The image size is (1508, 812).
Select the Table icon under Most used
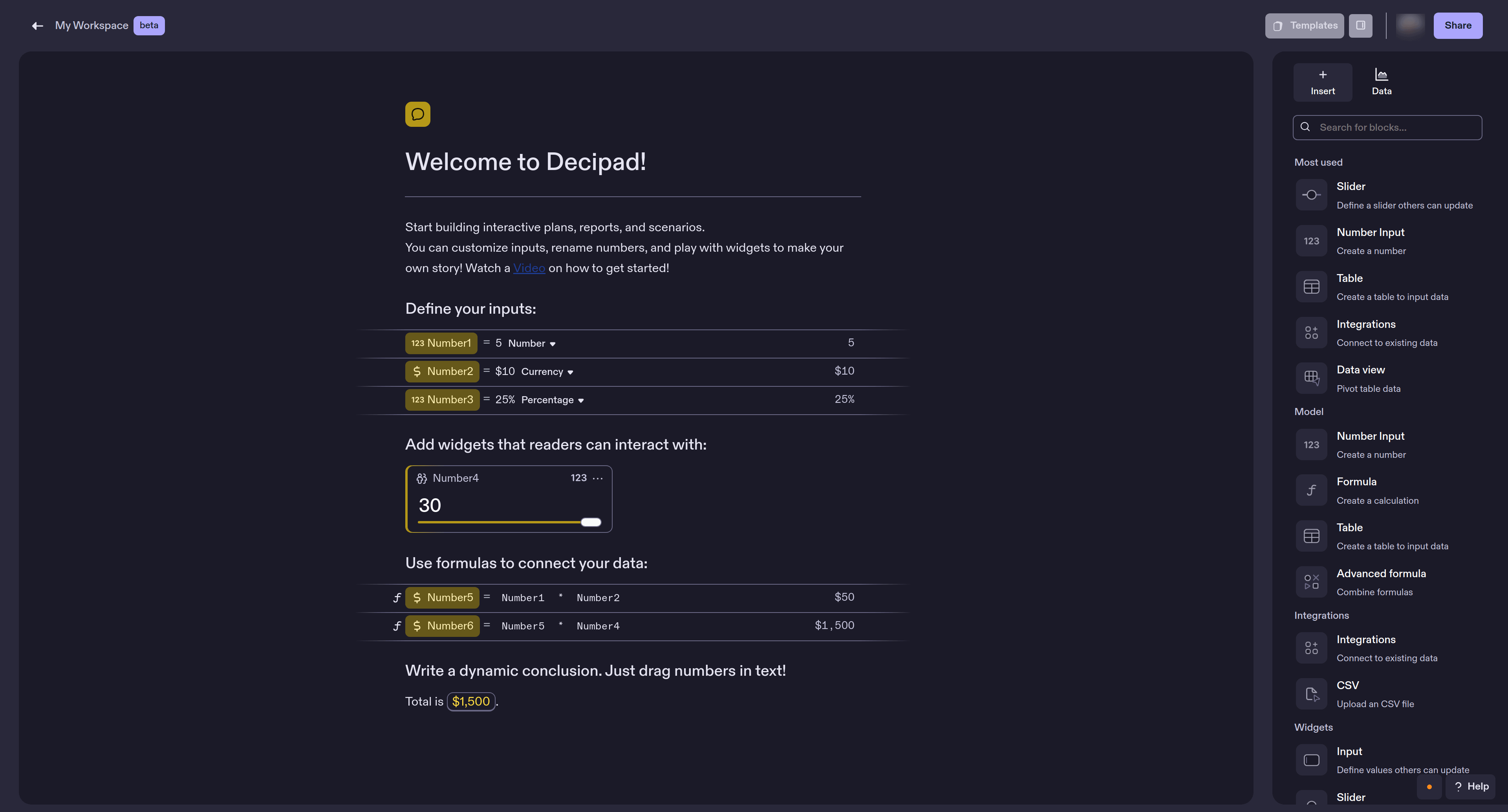(x=1311, y=287)
